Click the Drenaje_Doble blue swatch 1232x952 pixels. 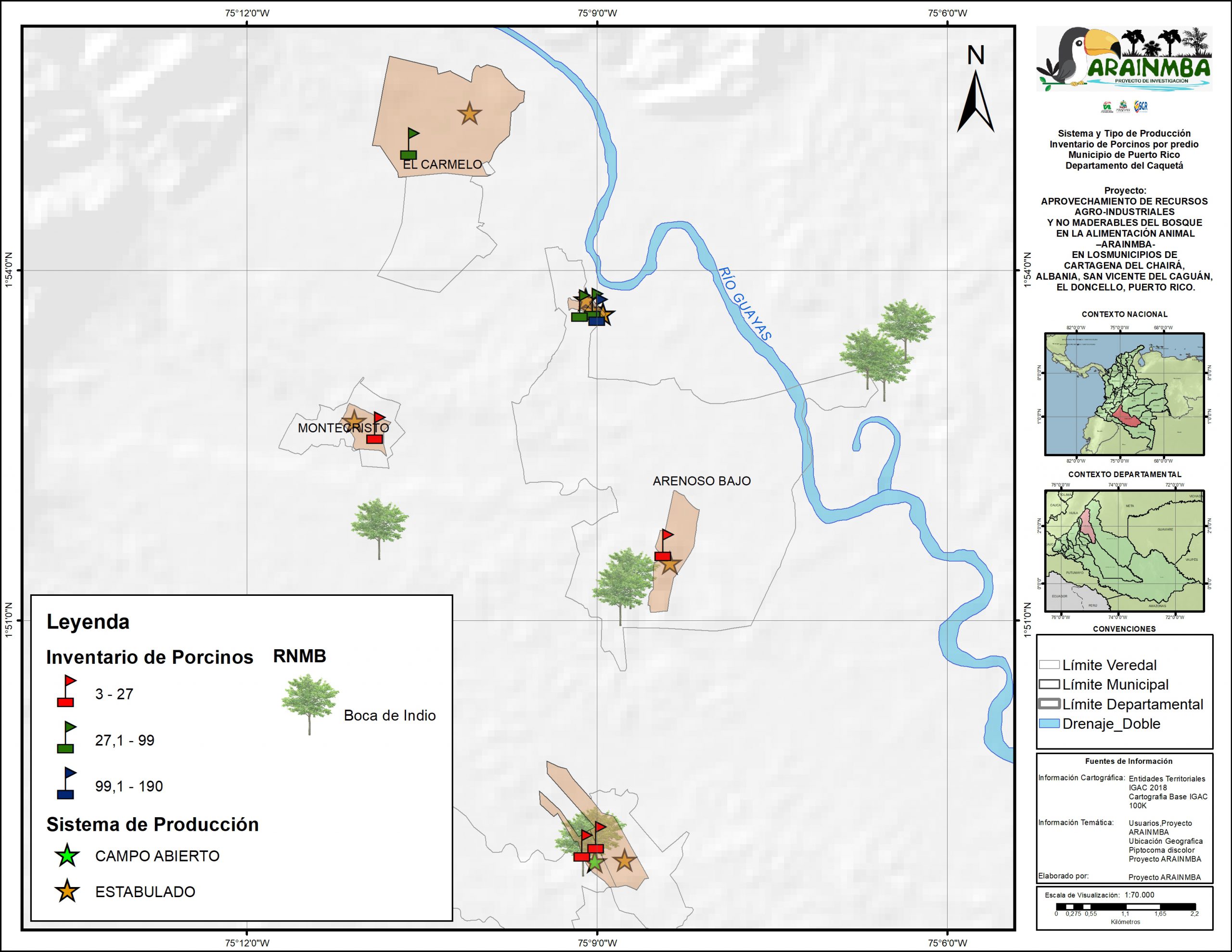click(x=1049, y=724)
